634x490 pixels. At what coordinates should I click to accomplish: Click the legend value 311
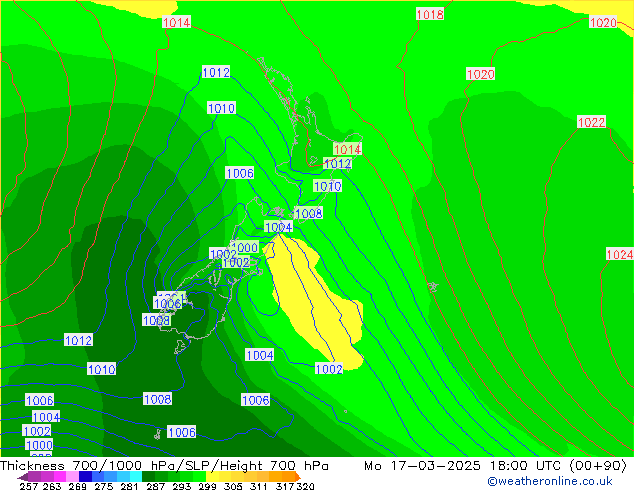259,486
